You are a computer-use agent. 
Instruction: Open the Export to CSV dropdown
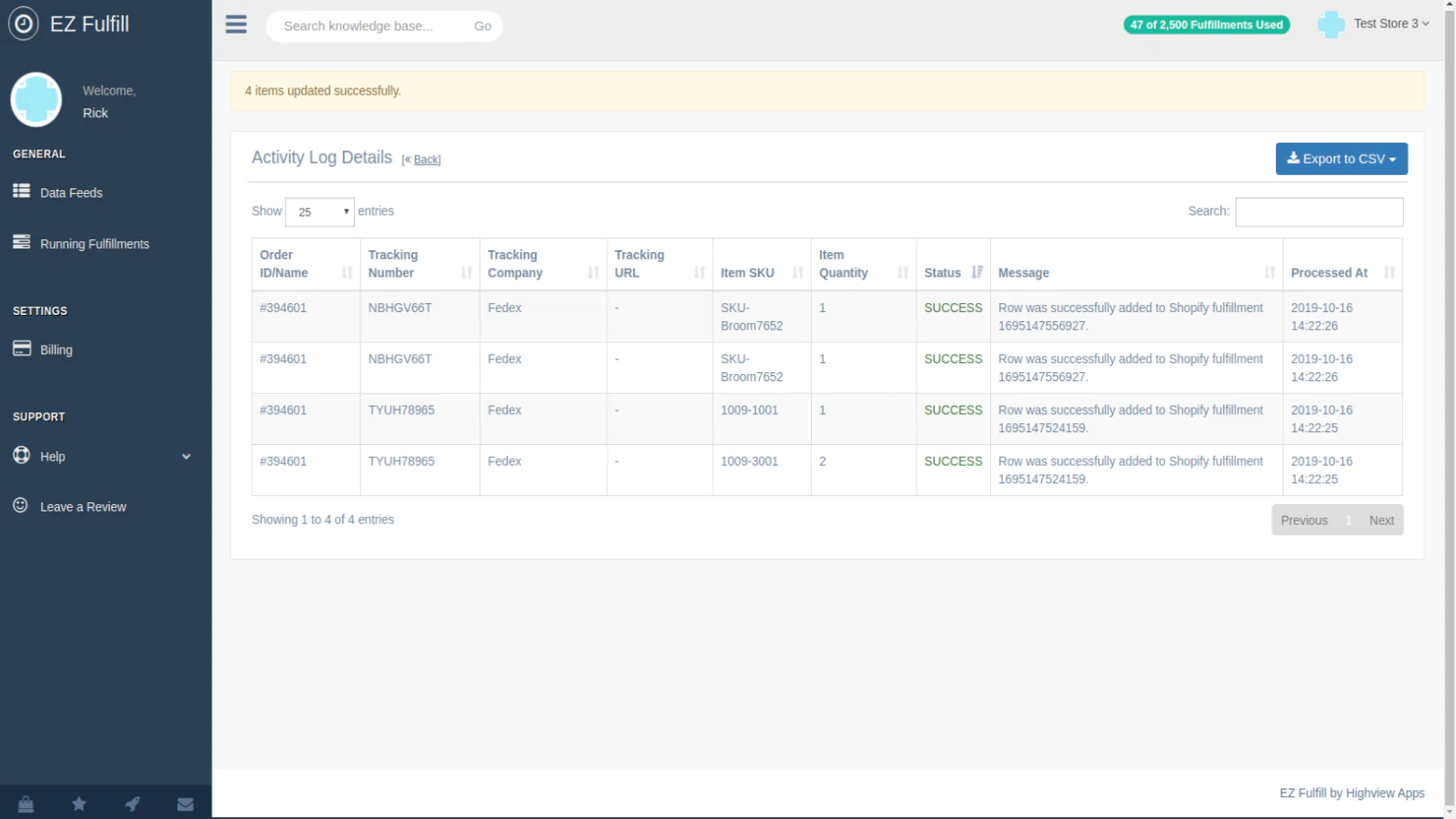1340,158
